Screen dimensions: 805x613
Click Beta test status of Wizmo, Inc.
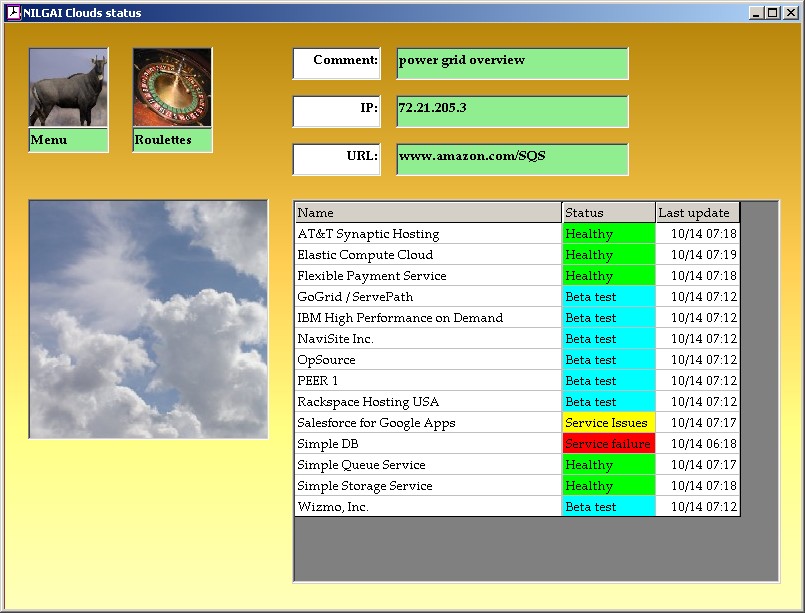pyautogui.click(x=609, y=507)
